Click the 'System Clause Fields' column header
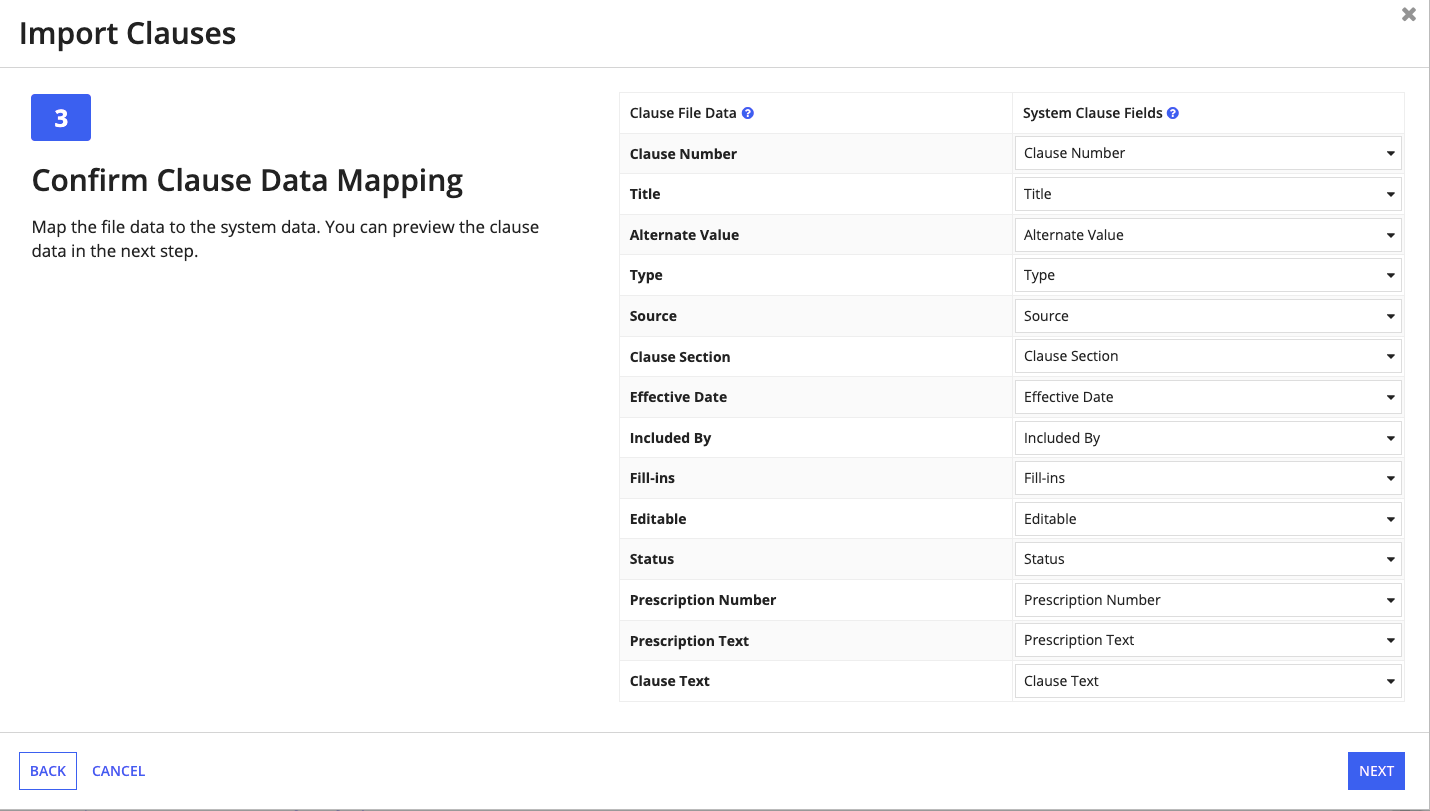1430x811 pixels. [x=1093, y=113]
